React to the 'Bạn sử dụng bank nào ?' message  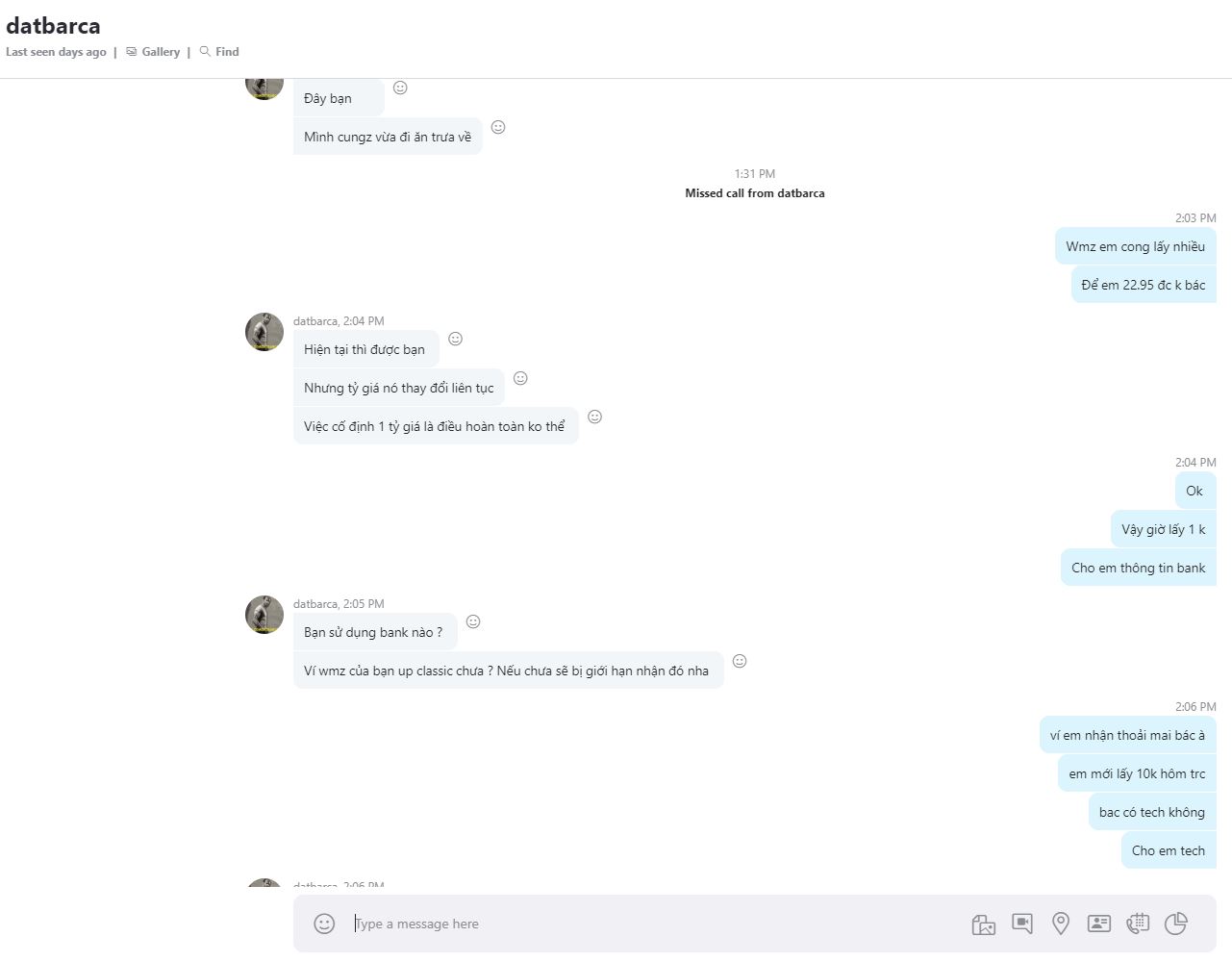473,621
